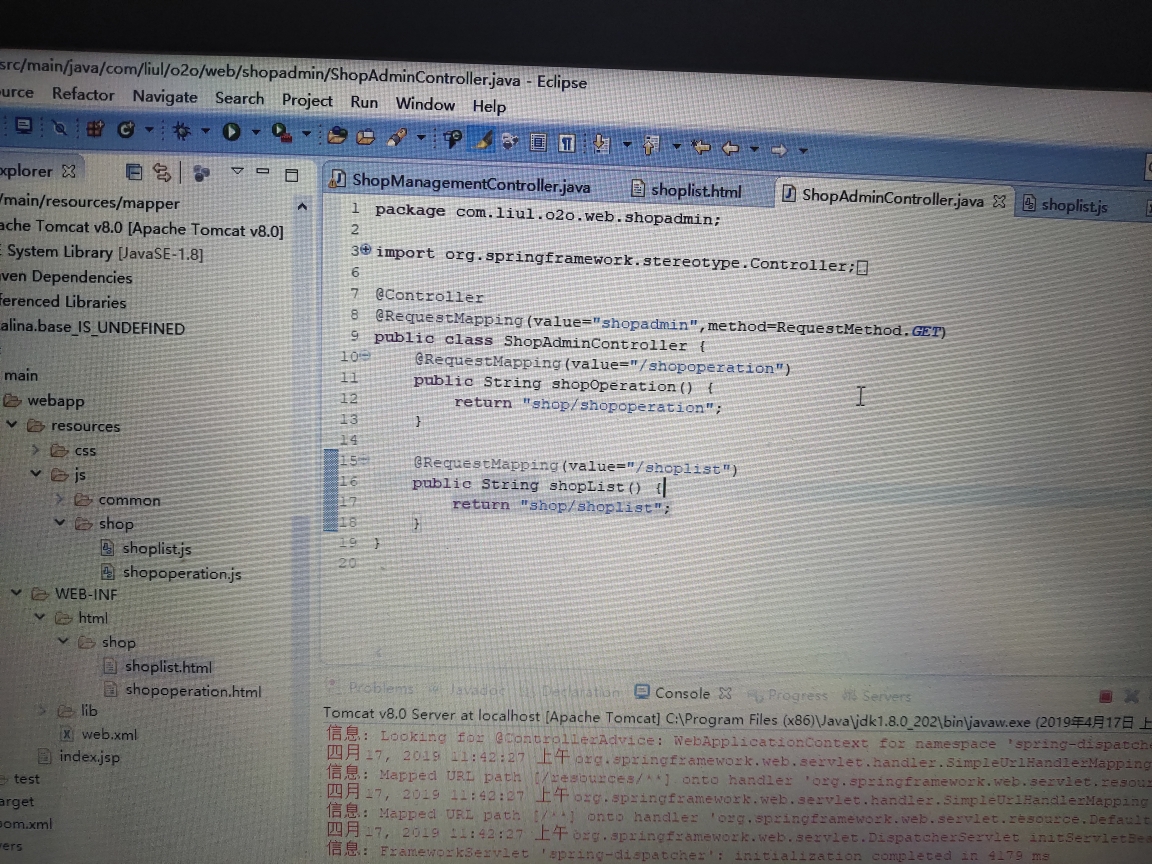Click the Forward navigation arrow icon
This screenshot has width=1152, height=864.
(x=780, y=150)
